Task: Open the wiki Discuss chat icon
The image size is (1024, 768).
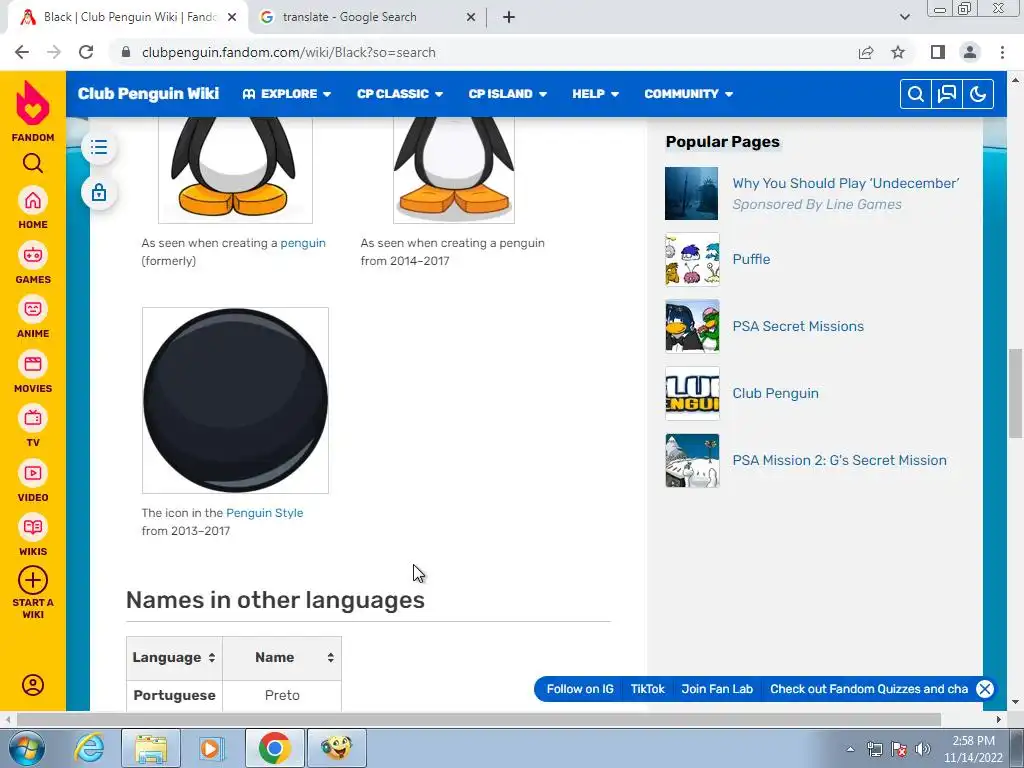Action: 947,94
